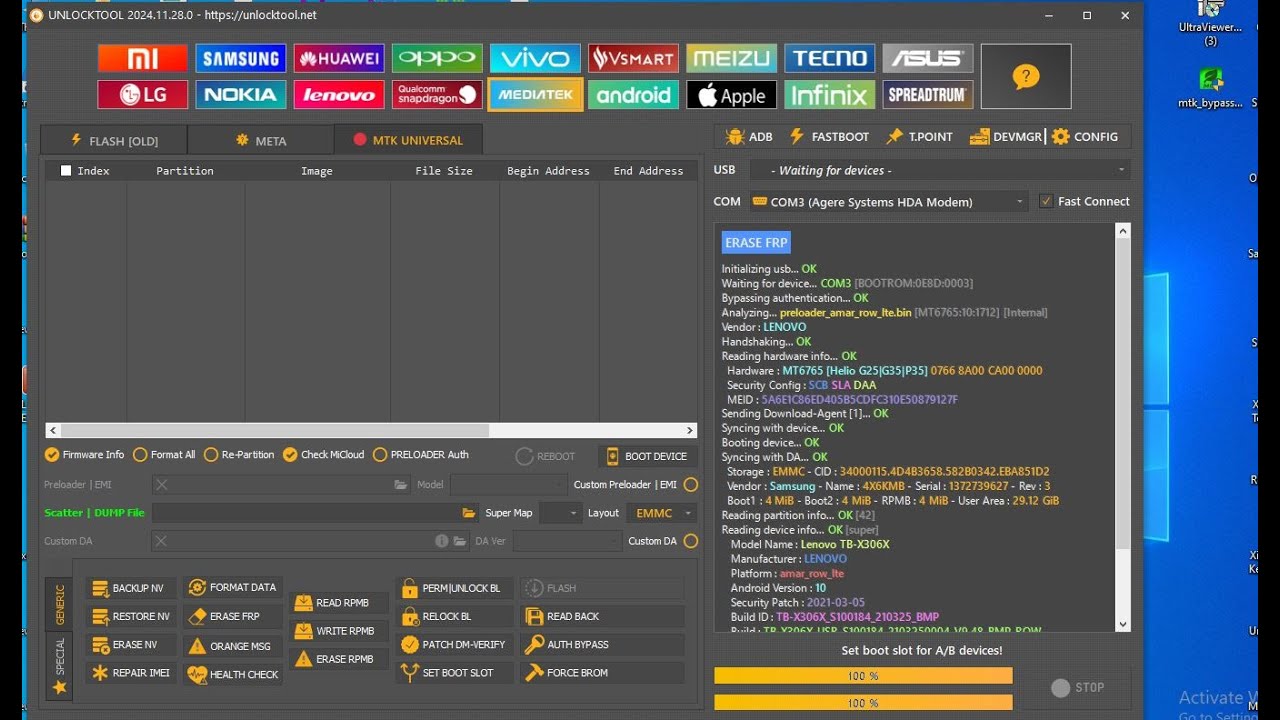Choose the Samsung brand tile

[241, 58]
